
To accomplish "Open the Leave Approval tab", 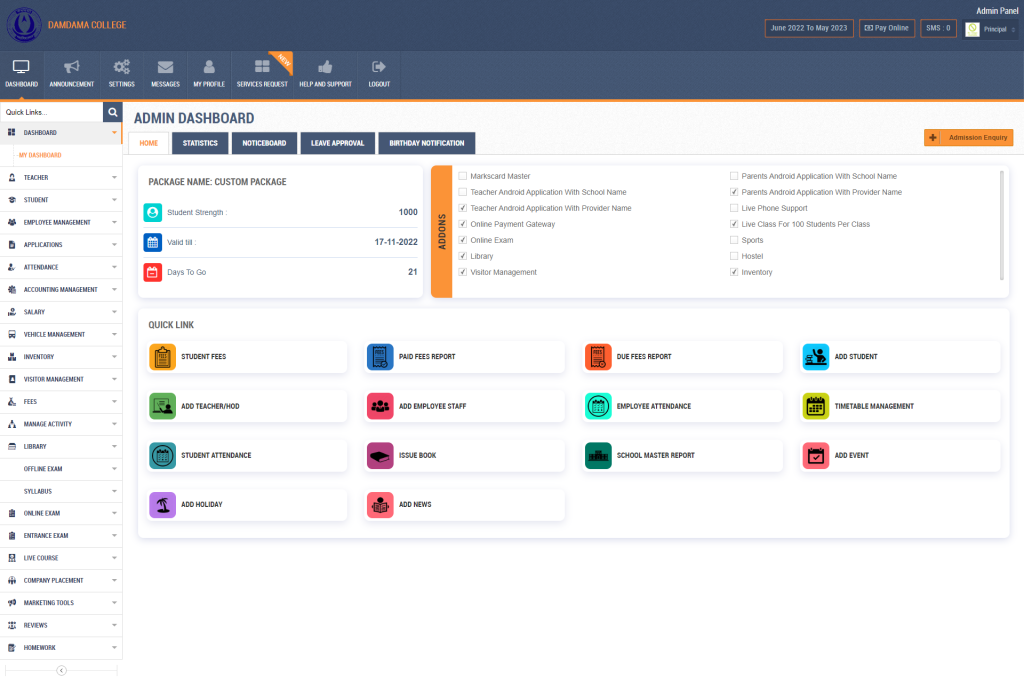I will (337, 143).
